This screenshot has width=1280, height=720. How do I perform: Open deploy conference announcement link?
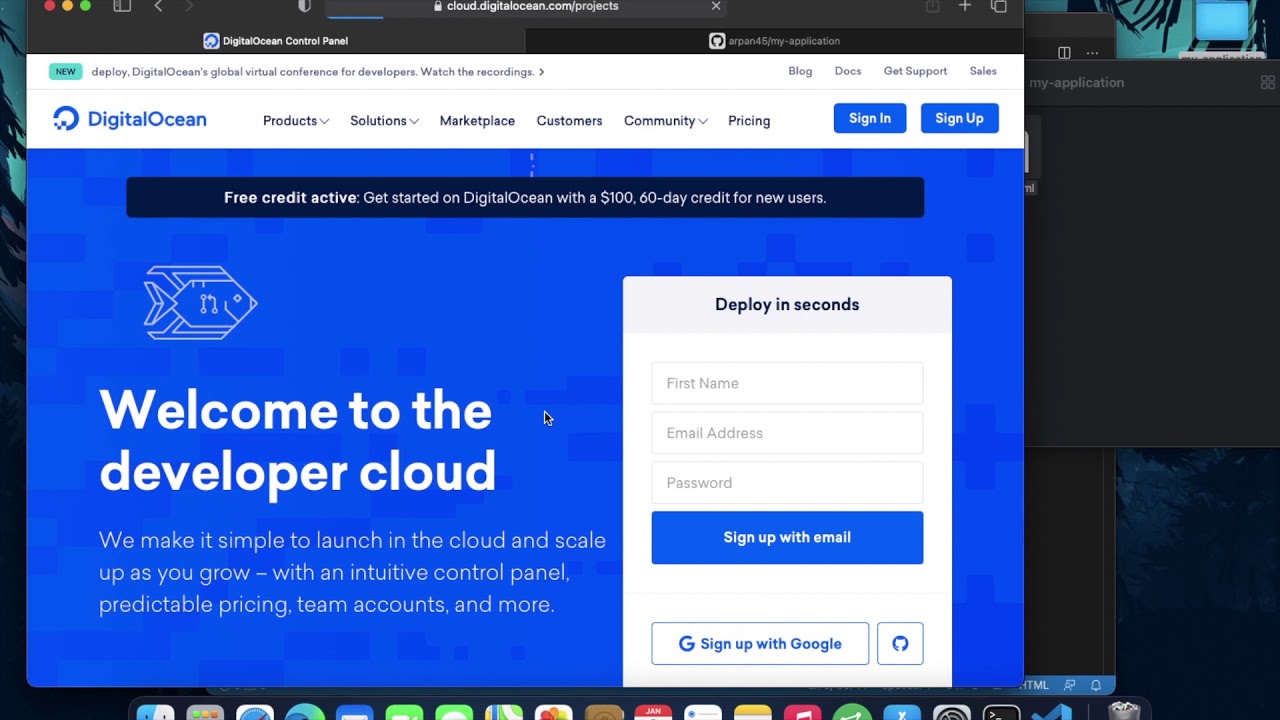318,72
